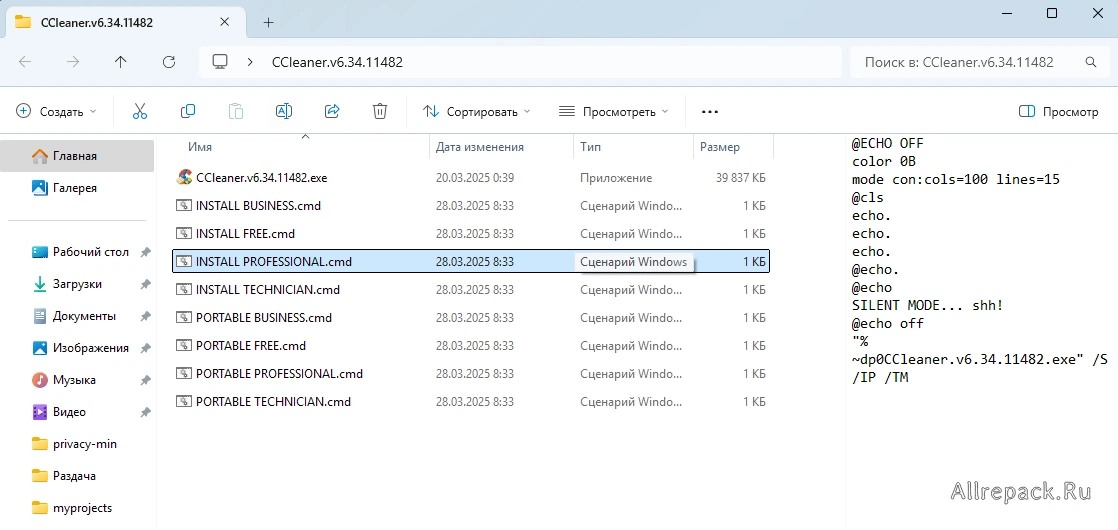Screen dimensions: 1118x530
Task: Open Изображения folder in sidebar
Action: point(91,348)
